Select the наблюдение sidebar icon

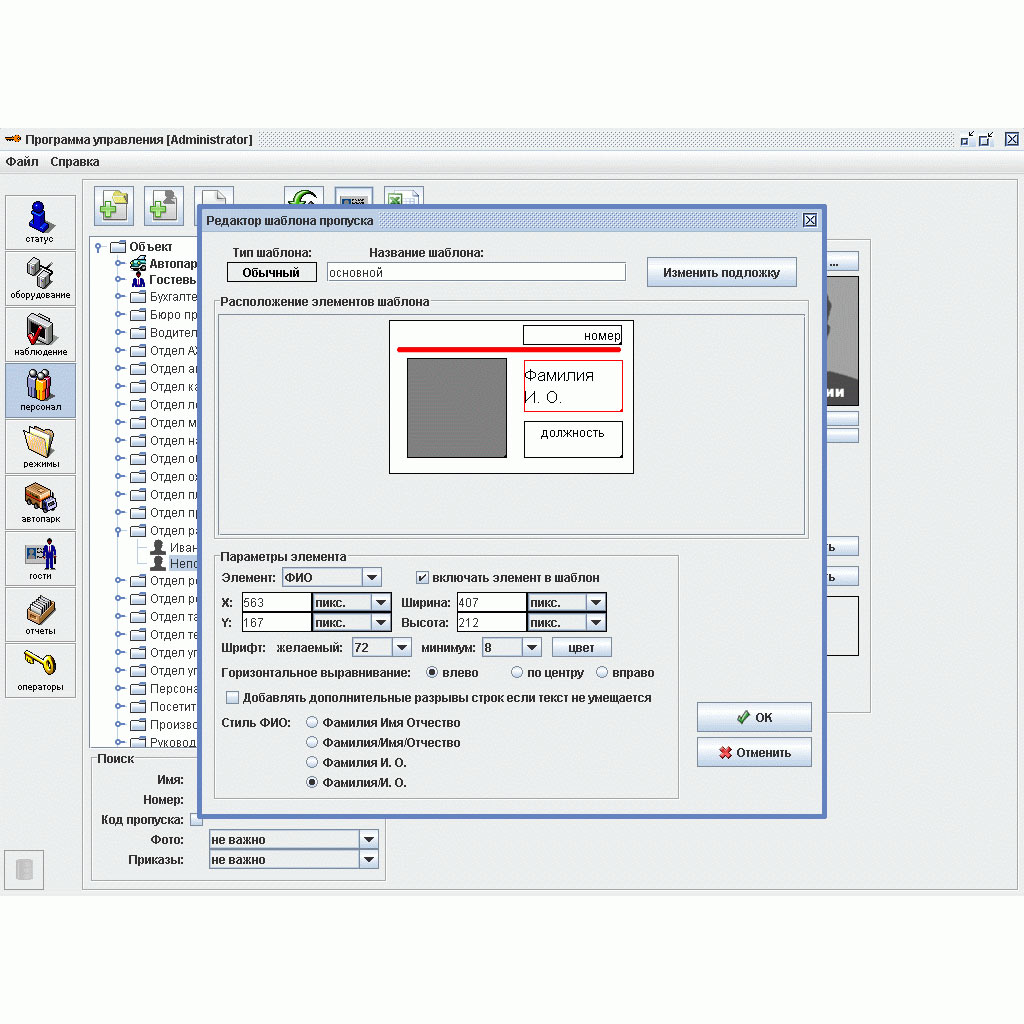(40, 334)
